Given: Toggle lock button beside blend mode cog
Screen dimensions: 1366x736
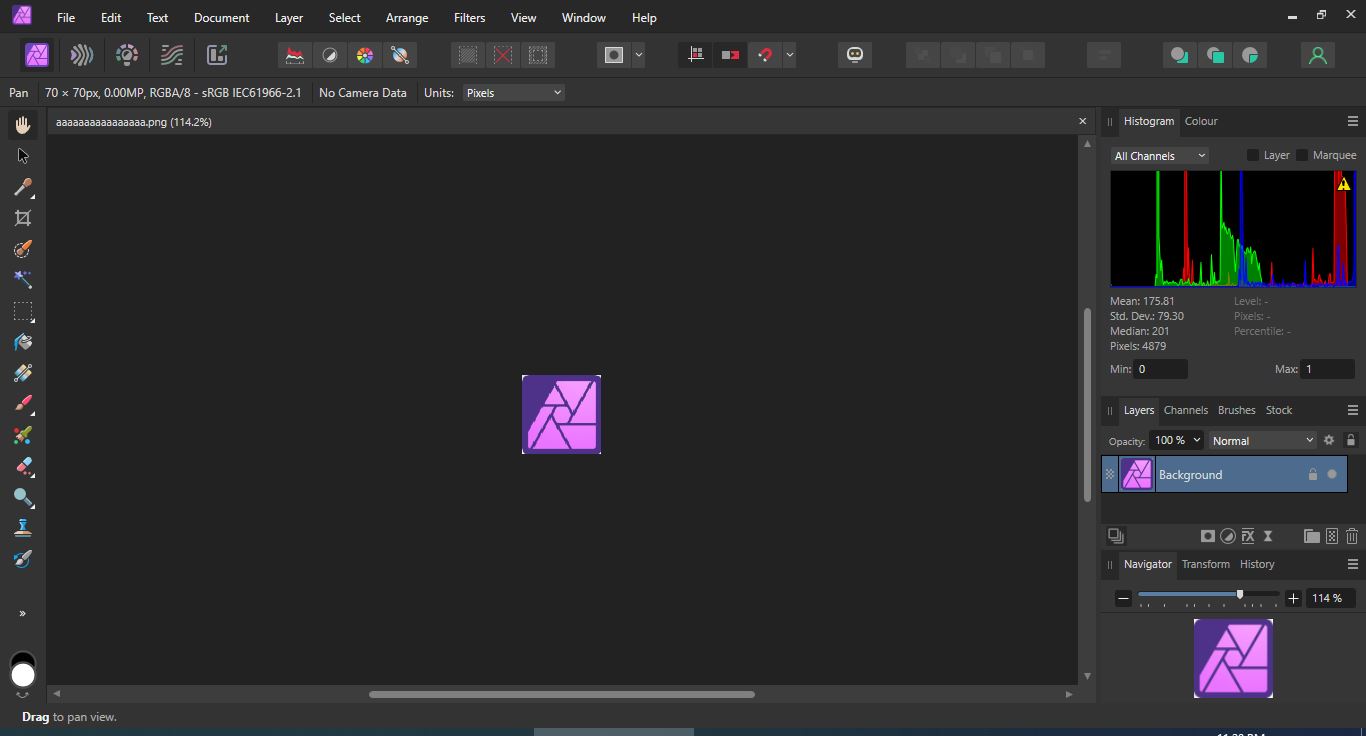Looking at the screenshot, I should [x=1351, y=440].
